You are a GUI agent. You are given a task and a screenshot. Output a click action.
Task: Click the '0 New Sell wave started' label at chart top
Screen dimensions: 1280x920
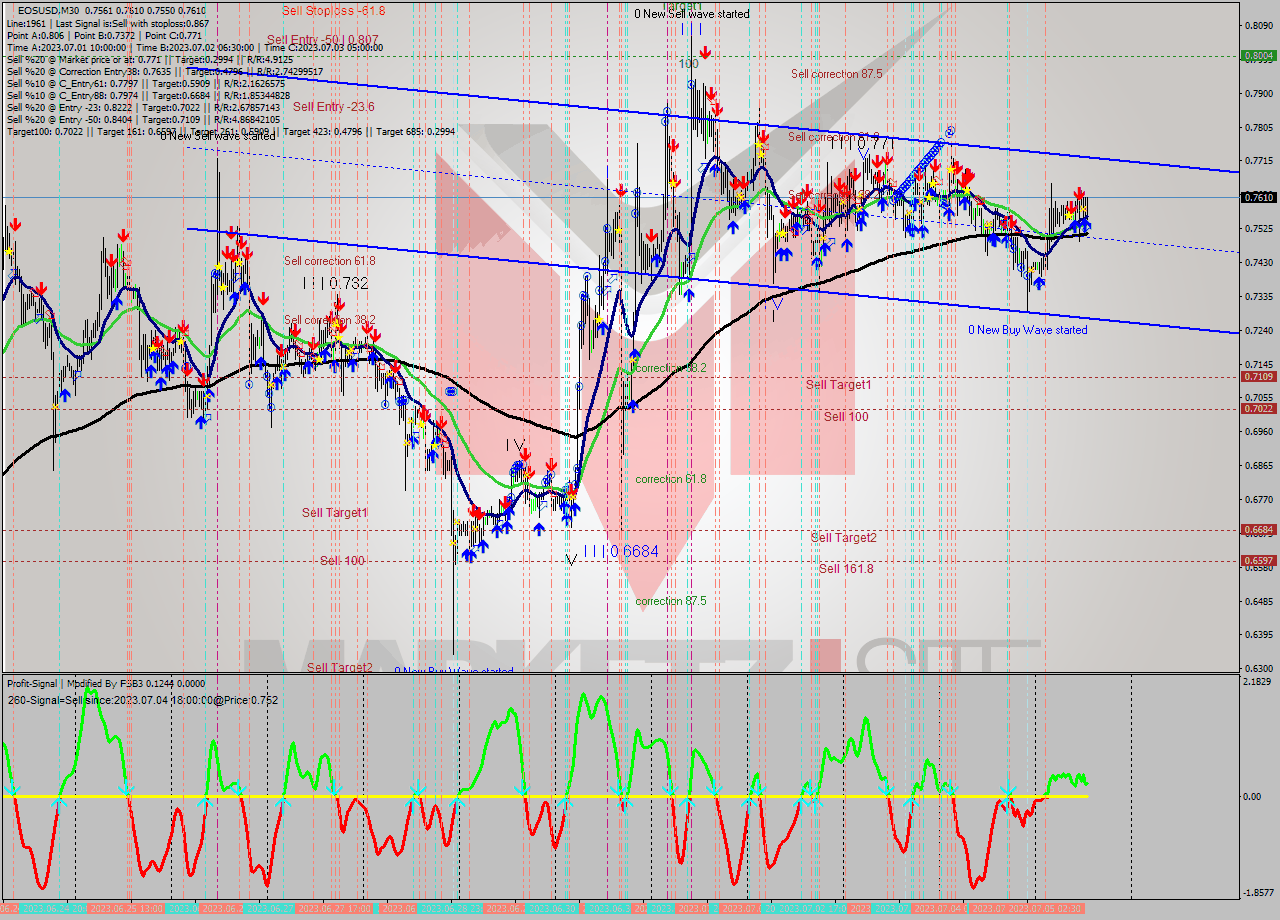(x=692, y=14)
